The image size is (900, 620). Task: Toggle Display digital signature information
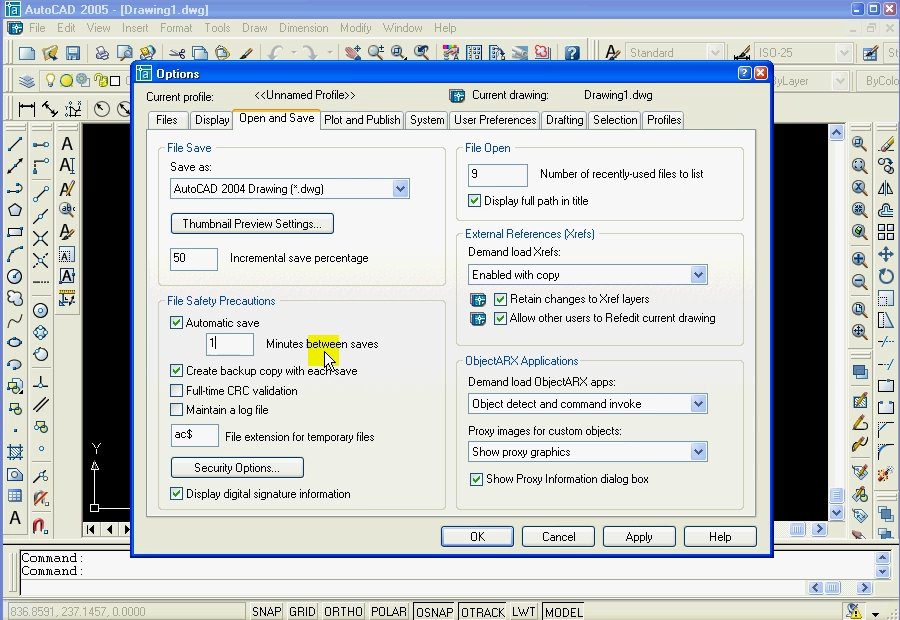[176, 494]
